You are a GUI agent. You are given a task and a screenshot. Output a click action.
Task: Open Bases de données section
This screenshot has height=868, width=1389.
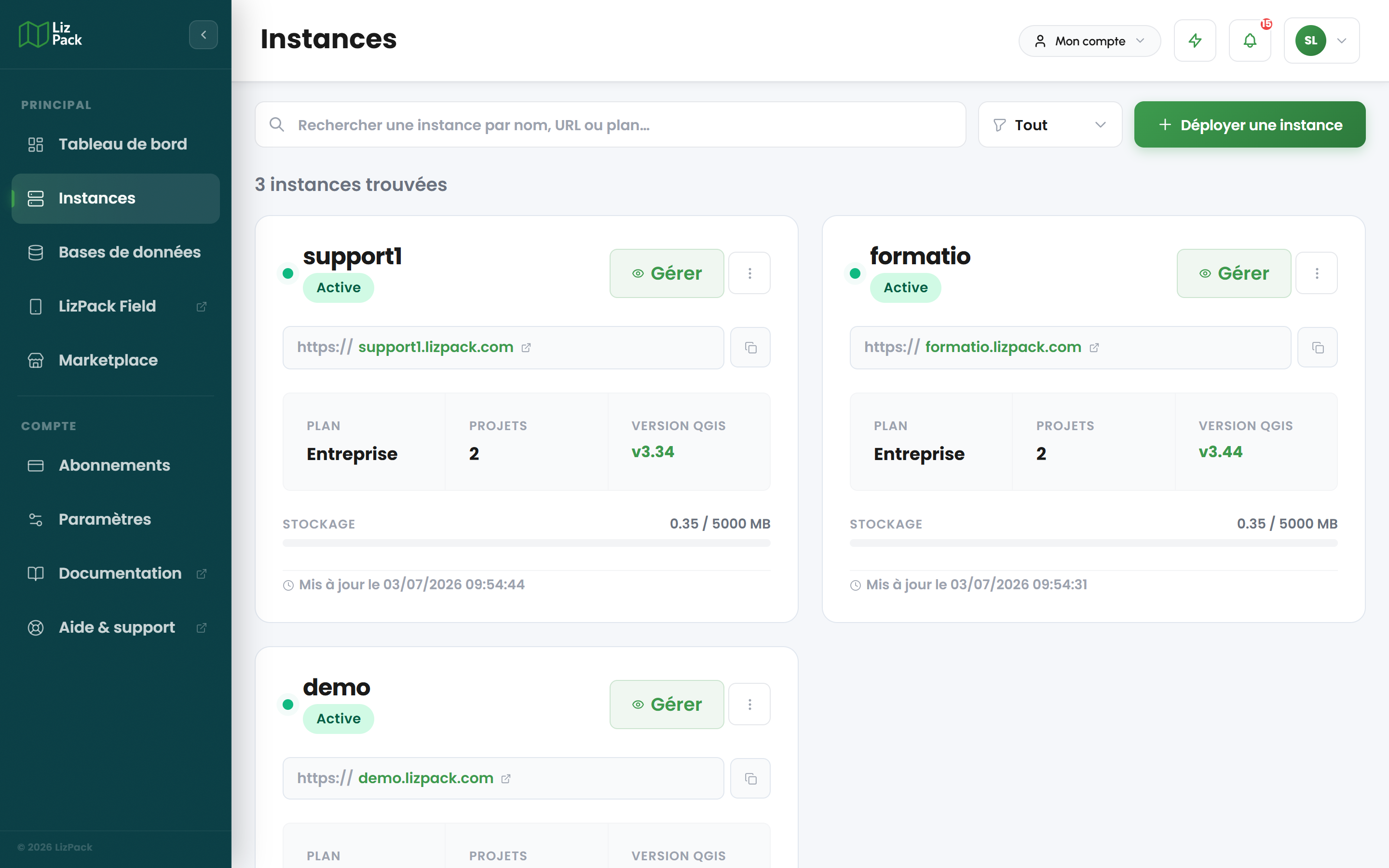click(115, 253)
